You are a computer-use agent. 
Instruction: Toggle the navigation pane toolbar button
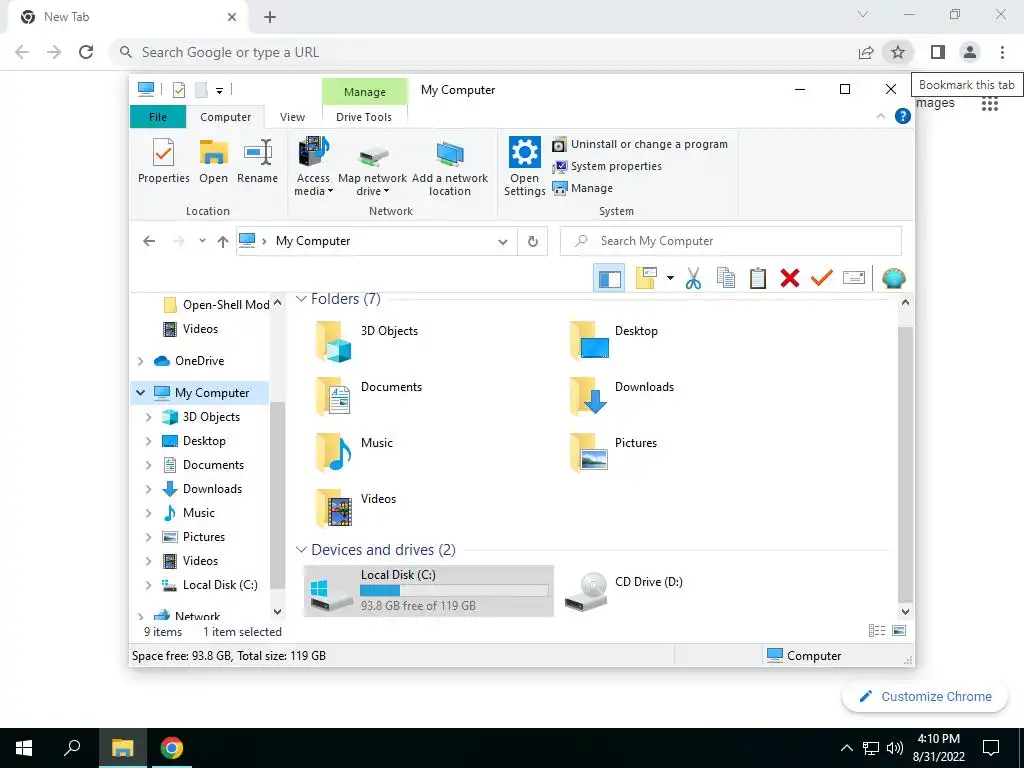609,279
